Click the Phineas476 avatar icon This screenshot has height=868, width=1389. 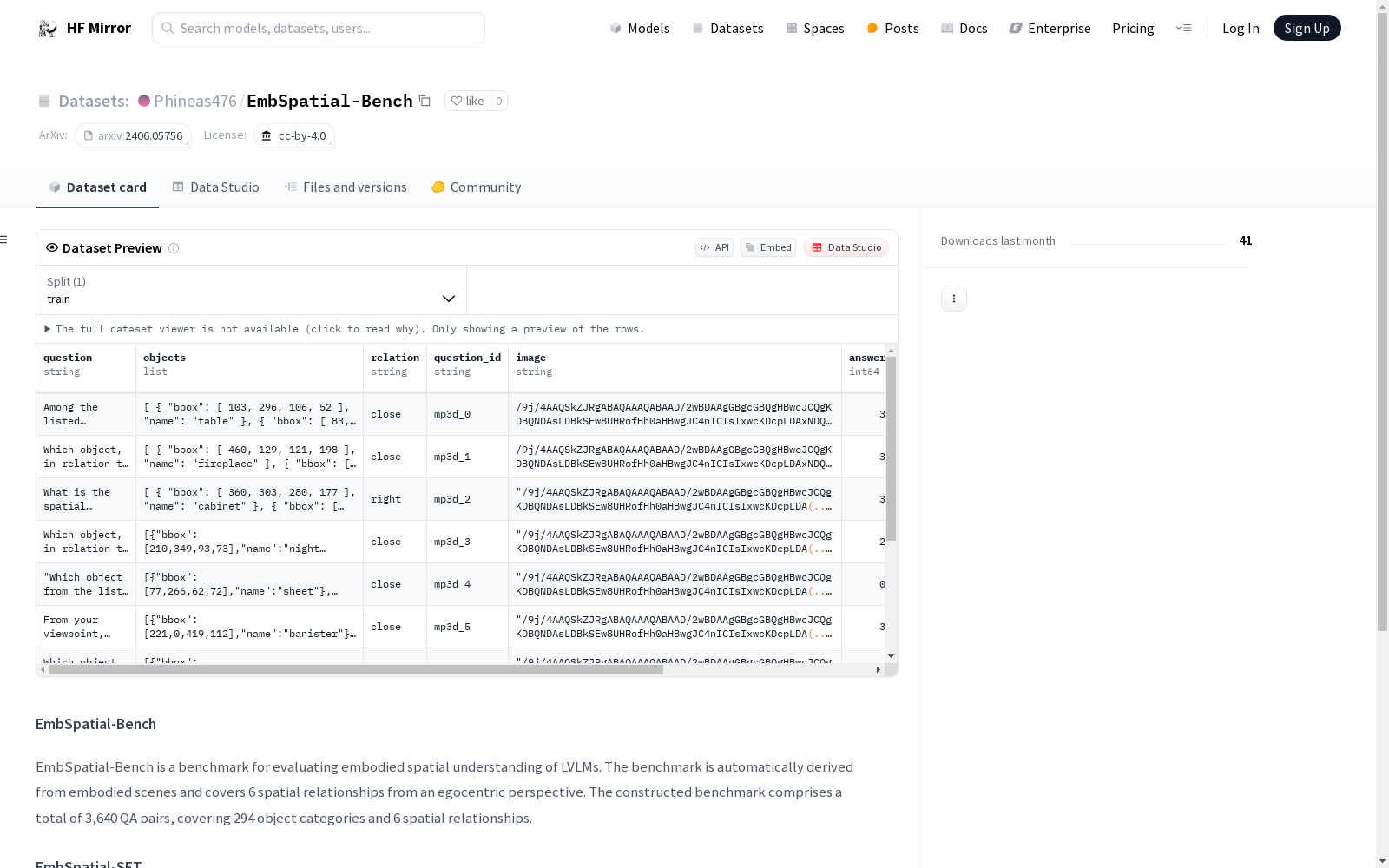[144, 101]
